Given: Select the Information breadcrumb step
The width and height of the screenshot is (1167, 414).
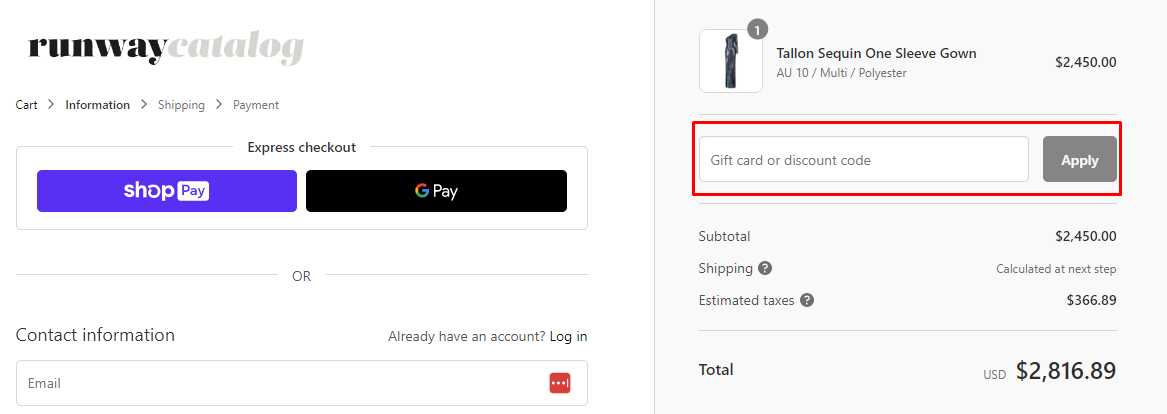Looking at the screenshot, I should click(x=98, y=105).
